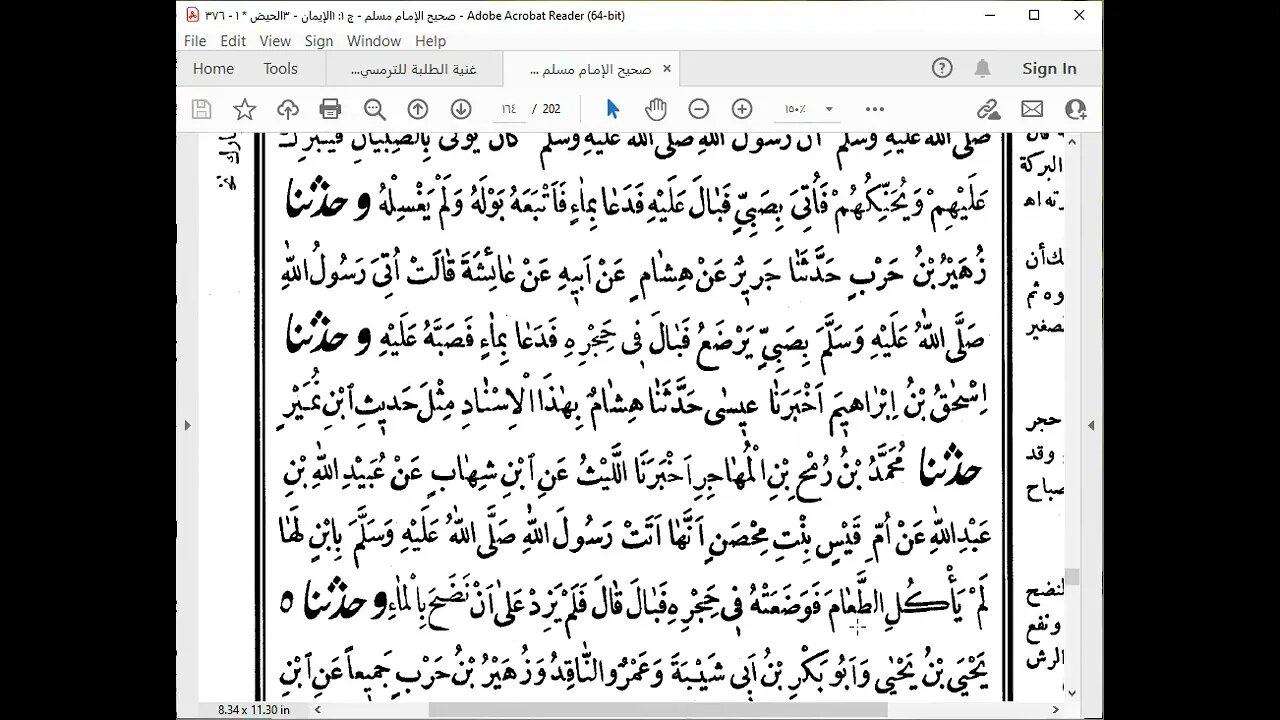
Task: Open the Help question mark icon
Action: coord(942,68)
